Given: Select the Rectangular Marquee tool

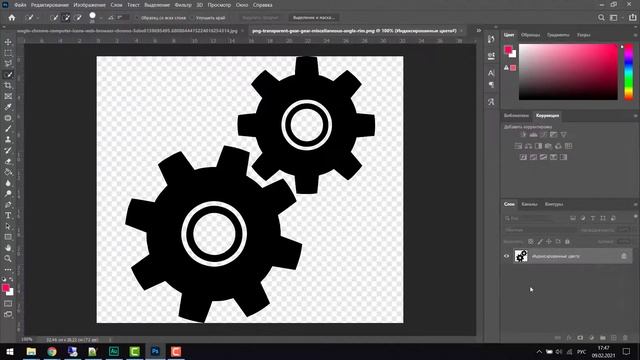Looking at the screenshot, I should point(8,53).
